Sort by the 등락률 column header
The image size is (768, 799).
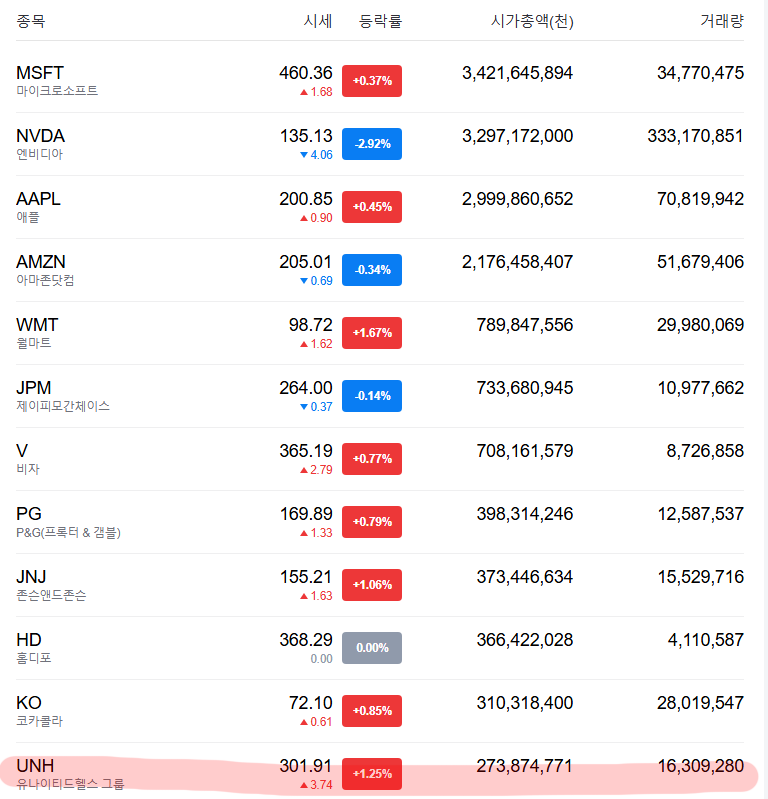coord(380,21)
